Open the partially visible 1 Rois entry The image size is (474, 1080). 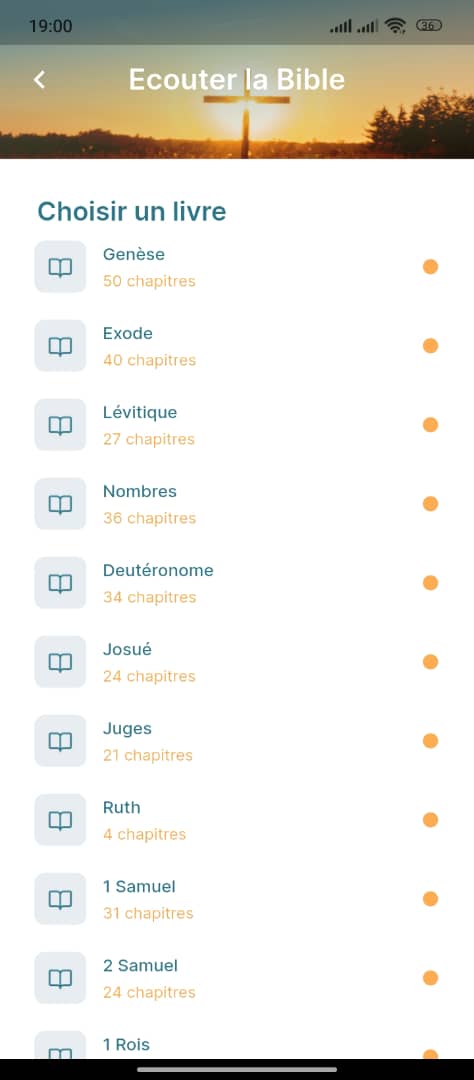(x=237, y=1045)
